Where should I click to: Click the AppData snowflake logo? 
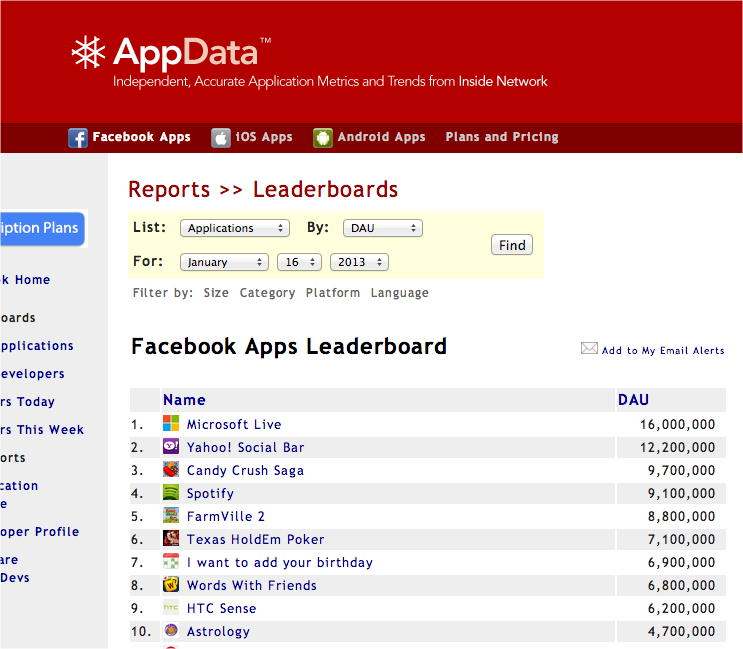pos(88,52)
